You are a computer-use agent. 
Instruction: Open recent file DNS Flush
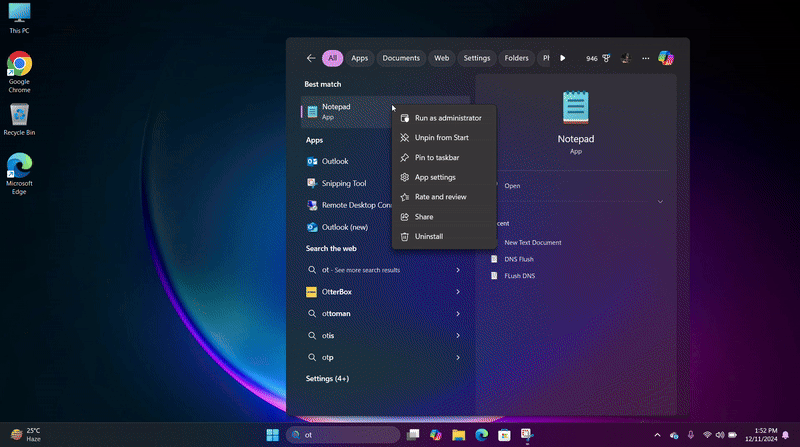coord(519,259)
